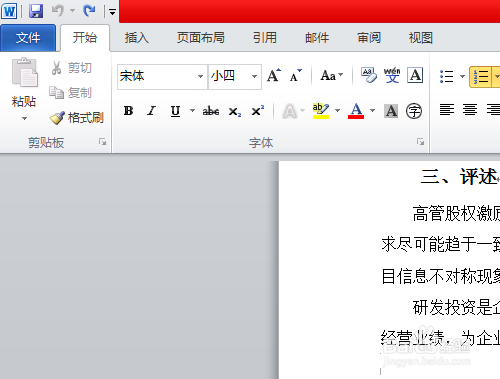
Task: Apply bullet list formatting
Action: click(x=447, y=76)
